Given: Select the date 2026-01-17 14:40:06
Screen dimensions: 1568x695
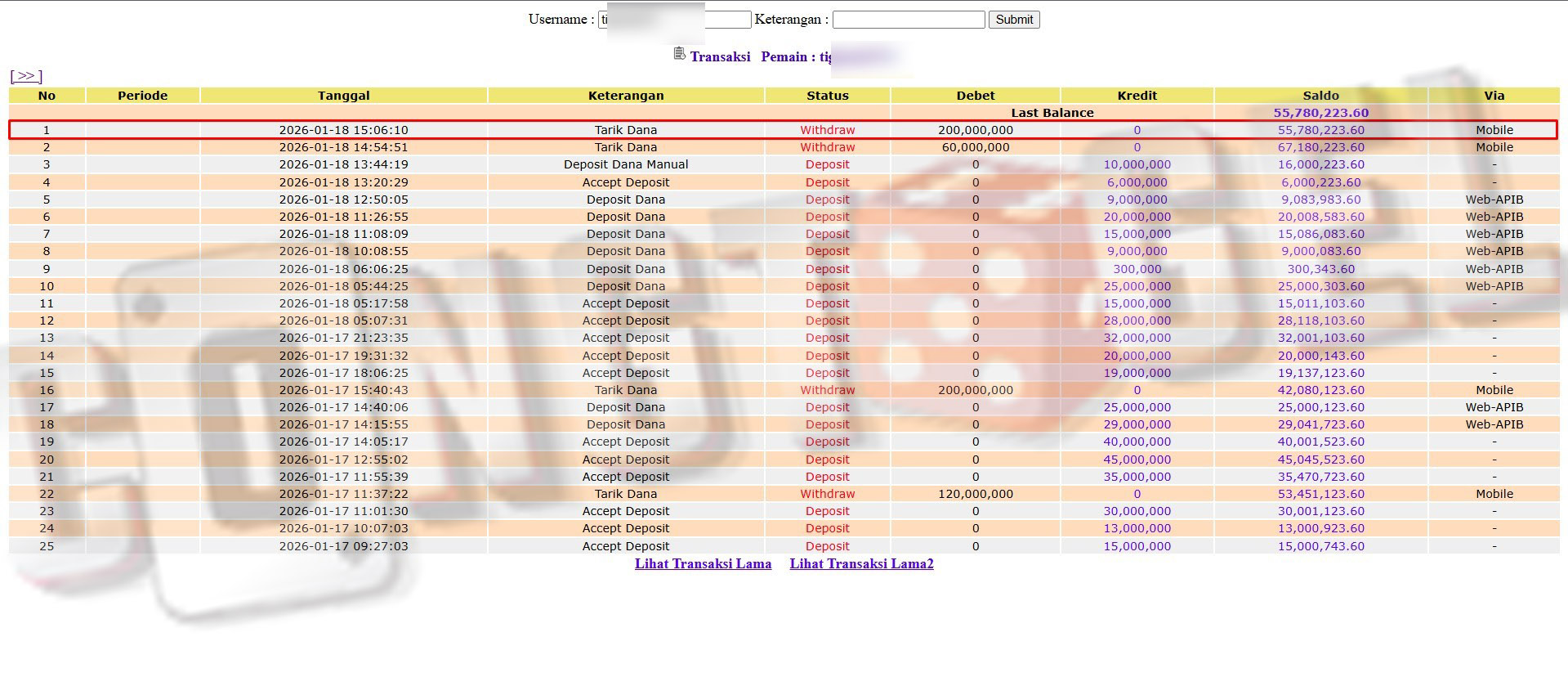Looking at the screenshot, I should 343,407.
